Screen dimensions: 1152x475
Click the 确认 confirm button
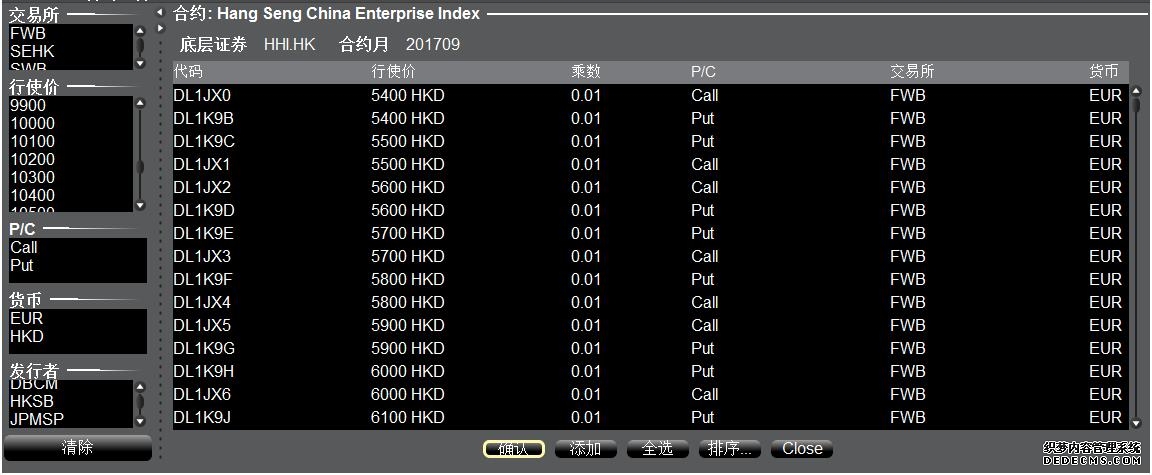point(514,449)
